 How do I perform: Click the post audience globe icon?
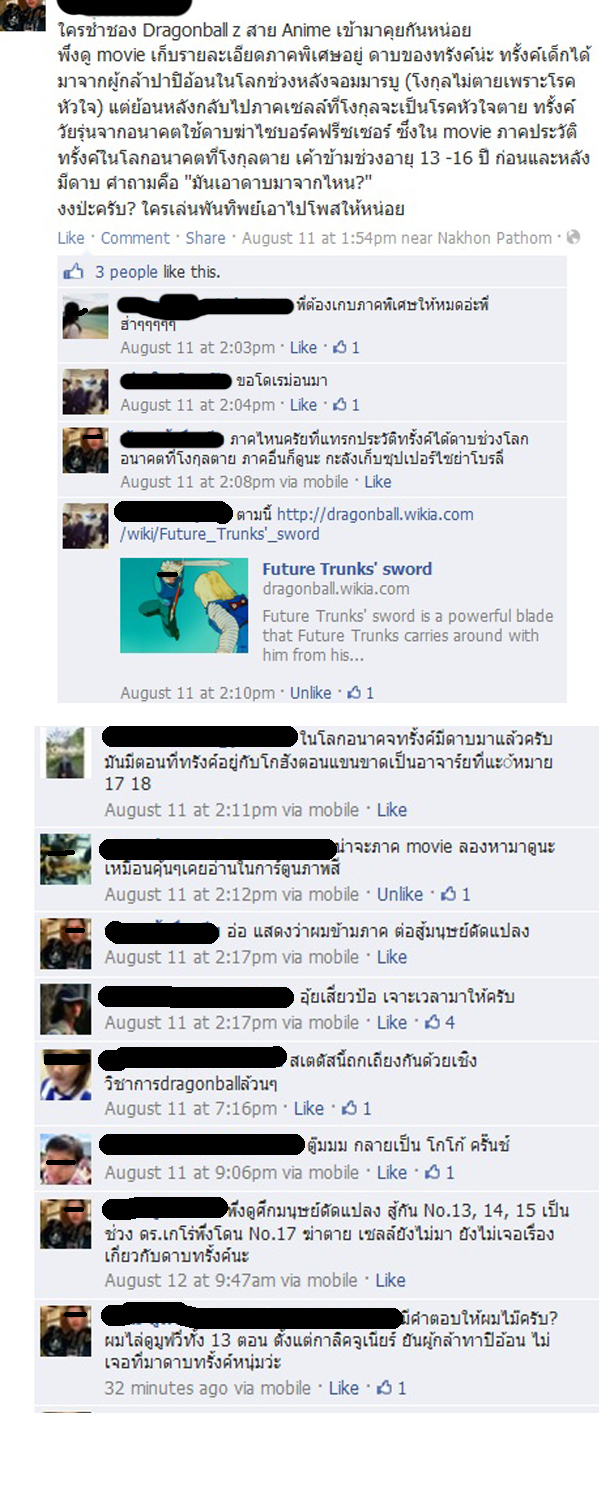pos(573,238)
